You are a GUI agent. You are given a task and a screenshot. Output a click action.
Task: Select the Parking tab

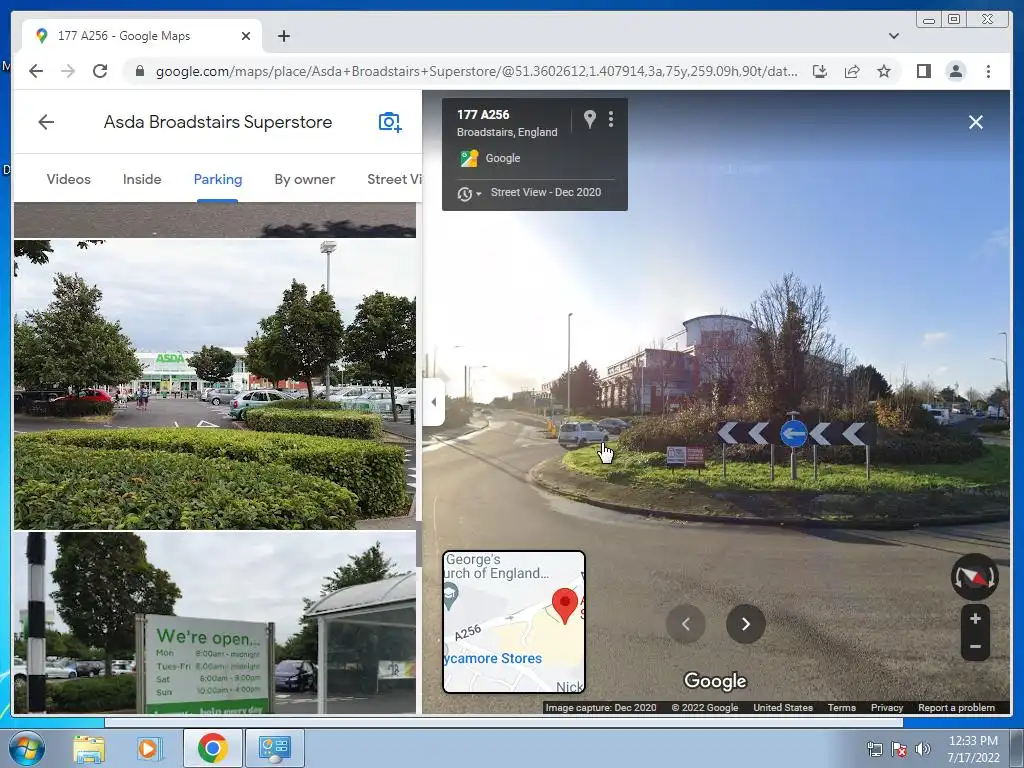(x=217, y=179)
